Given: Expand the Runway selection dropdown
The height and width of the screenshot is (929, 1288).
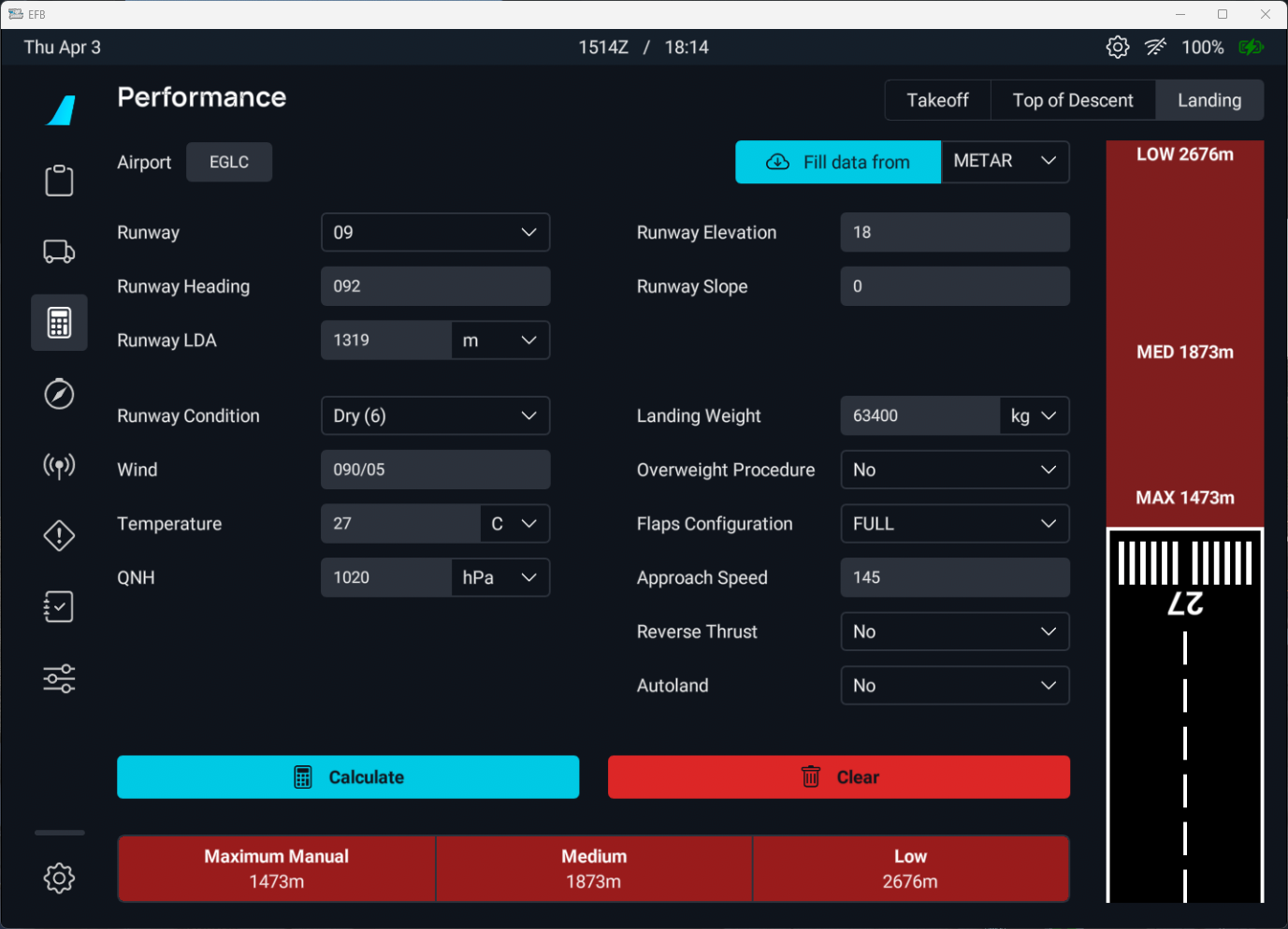Looking at the screenshot, I should click(x=435, y=233).
